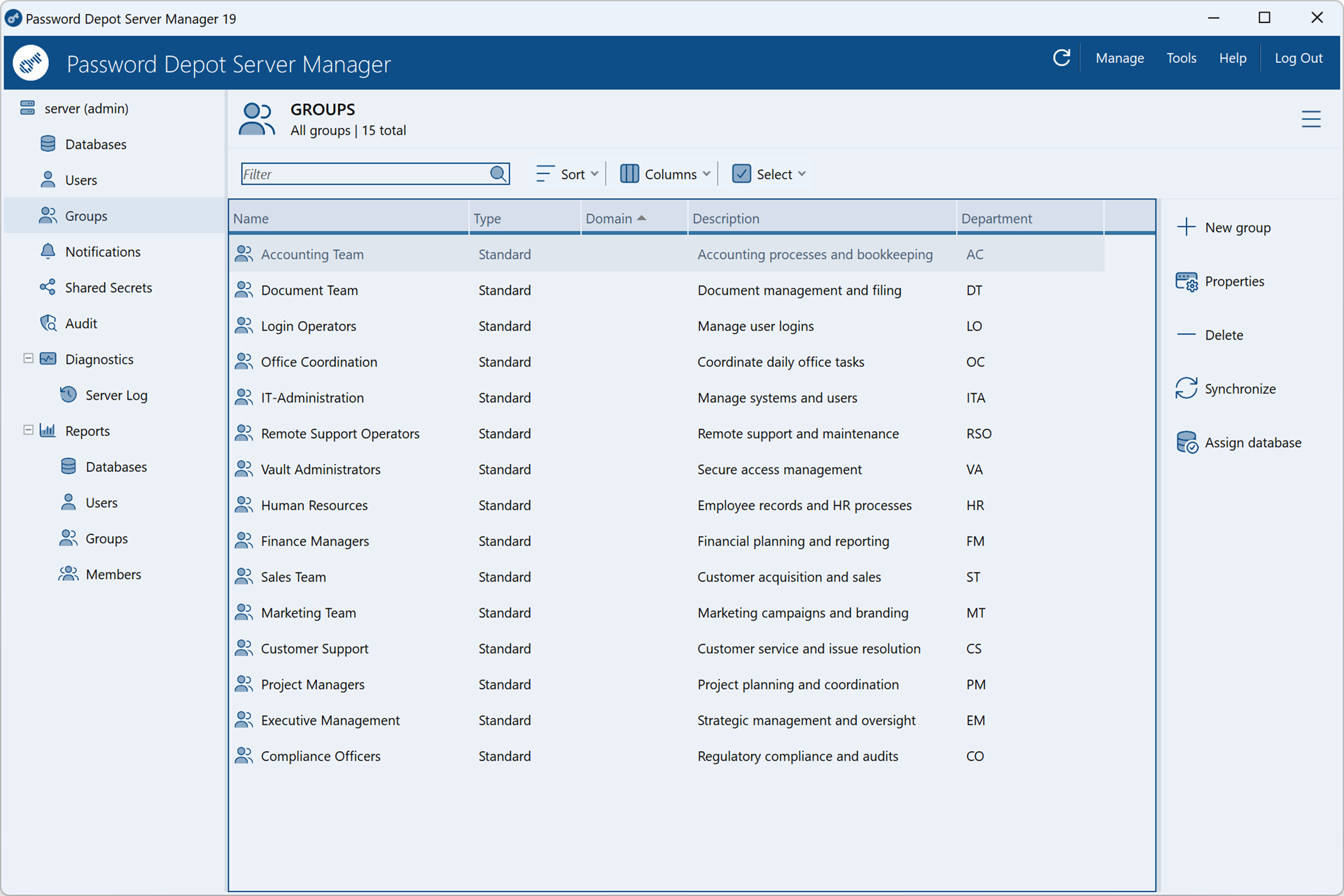Click the Delete minus icon
This screenshot has height=896, width=1344.
(x=1186, y=335)
